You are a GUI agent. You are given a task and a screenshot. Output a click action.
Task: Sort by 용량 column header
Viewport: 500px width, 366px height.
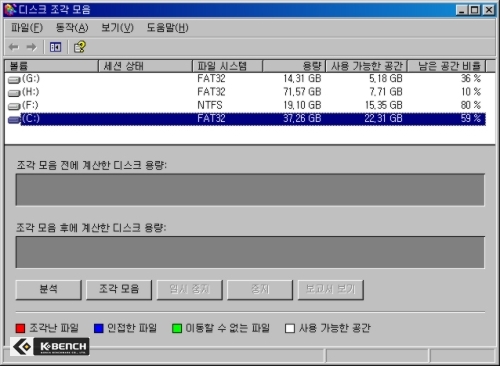[294, 66]
